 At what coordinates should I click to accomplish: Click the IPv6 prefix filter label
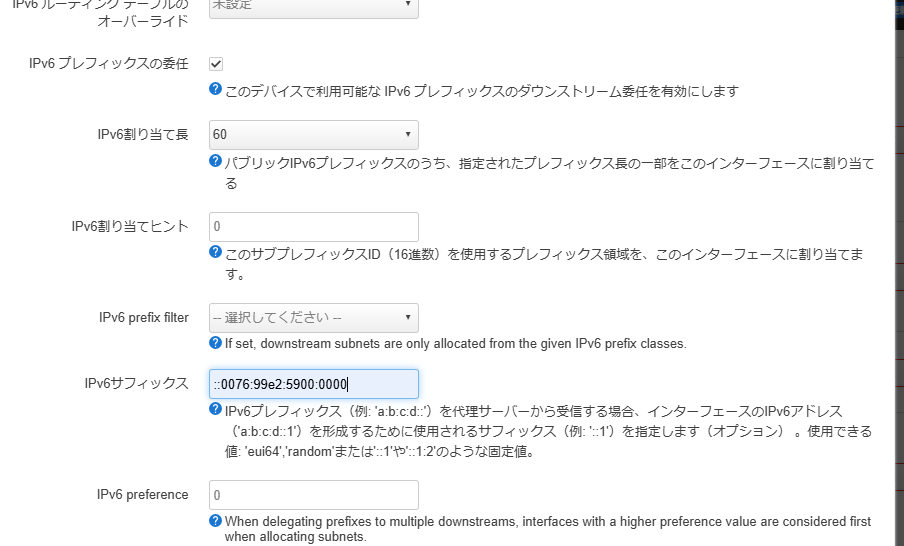pos(144,318)
